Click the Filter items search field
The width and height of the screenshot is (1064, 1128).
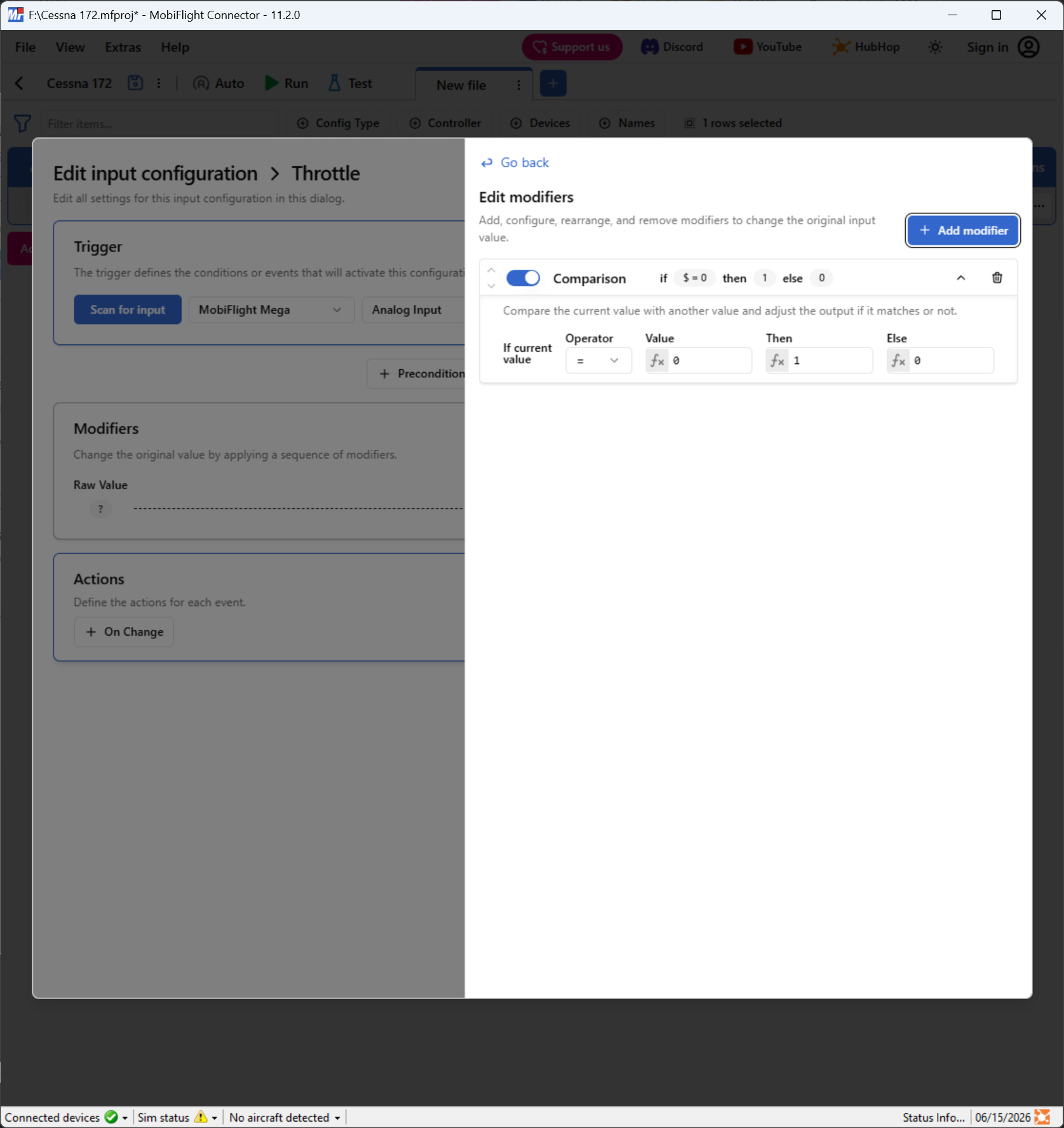(x=159, y=124)
